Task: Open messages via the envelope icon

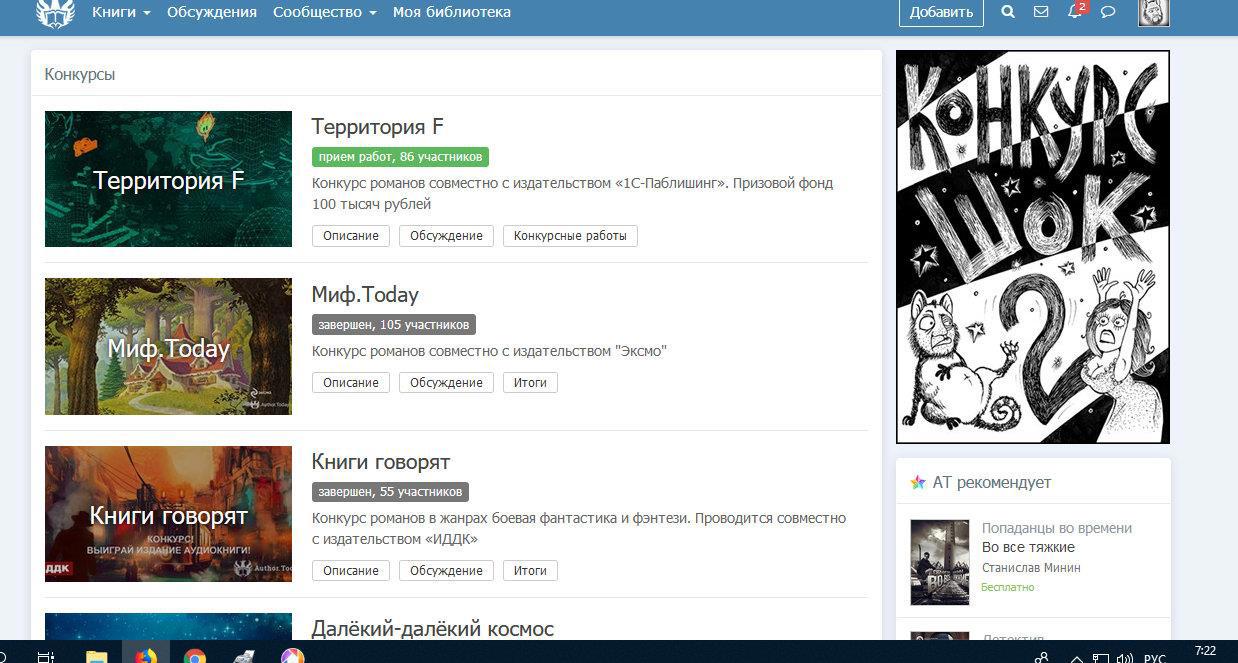Action: [x=1041, y=12]
